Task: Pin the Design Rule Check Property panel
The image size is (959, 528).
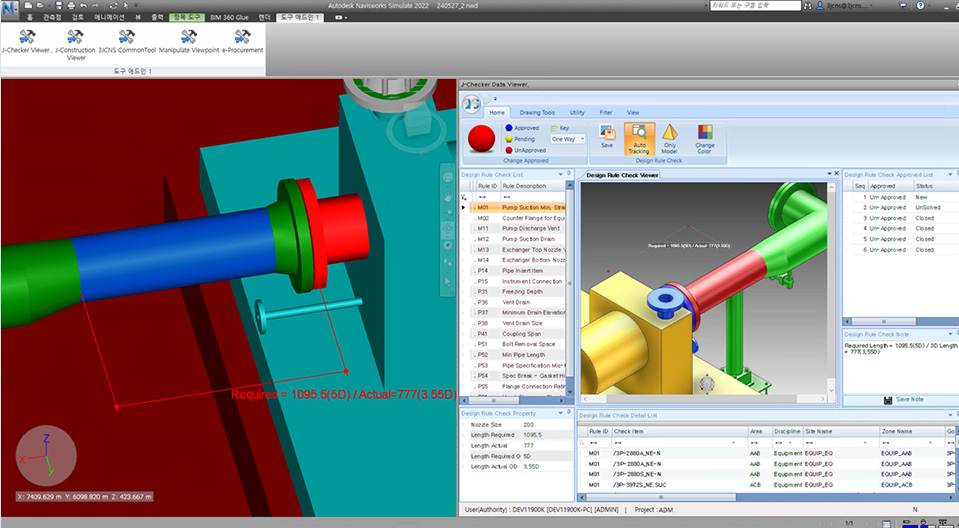Action: [x=569, y=413]
